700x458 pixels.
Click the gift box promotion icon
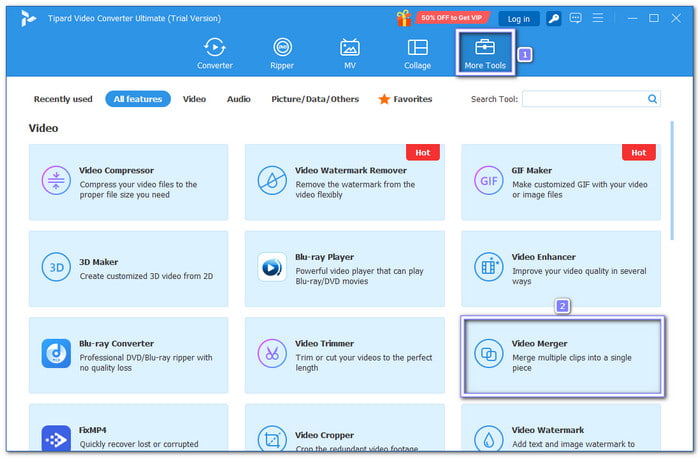(x=404, y=18)
